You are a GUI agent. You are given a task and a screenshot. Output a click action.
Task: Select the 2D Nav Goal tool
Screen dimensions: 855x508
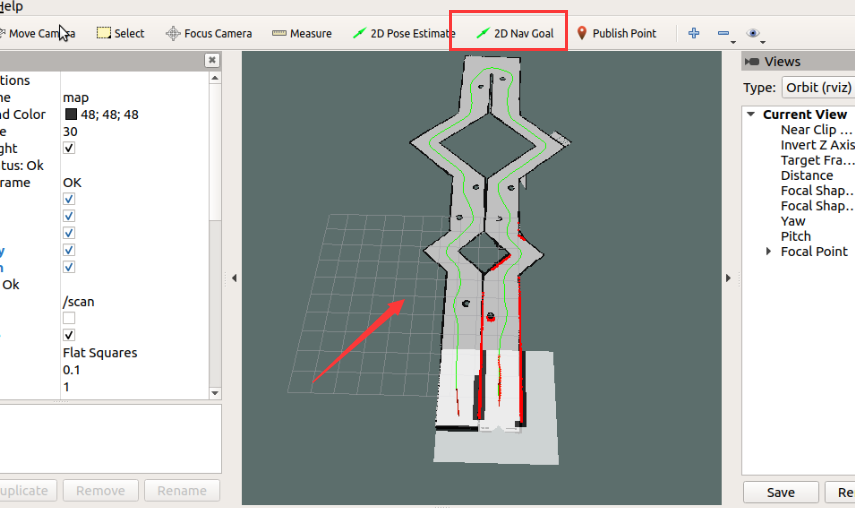tap(514, 33)
